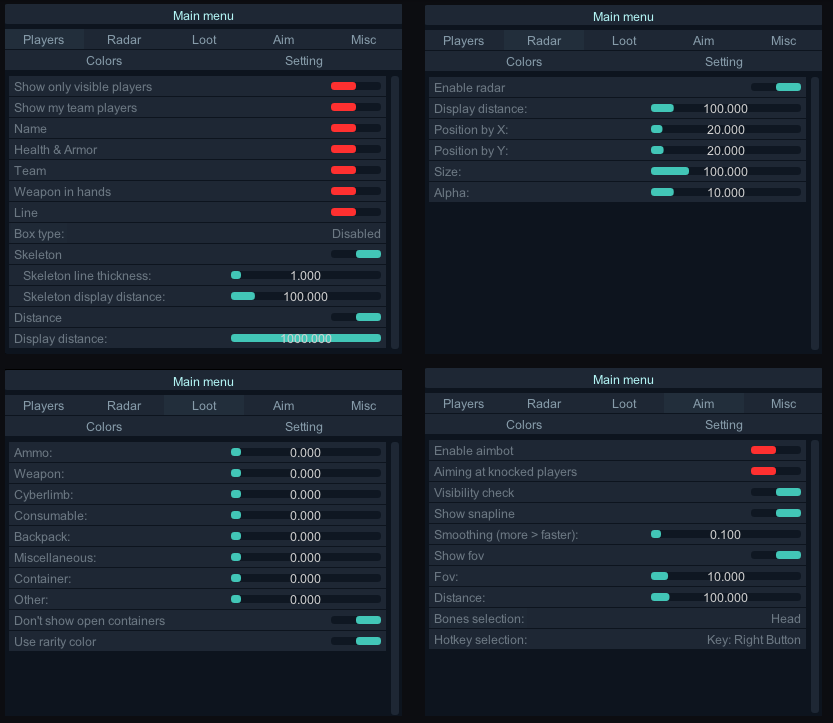Open the Colors tab in Radar panel

523,61
